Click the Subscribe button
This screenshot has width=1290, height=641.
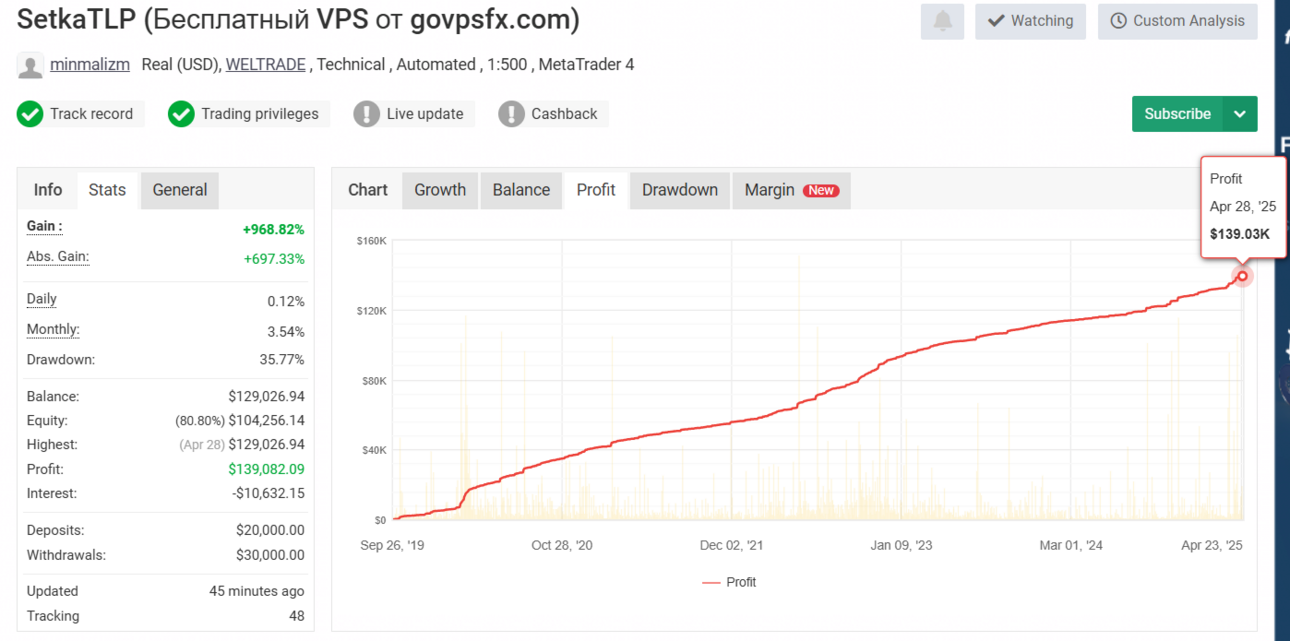(x=1177, y=114)
